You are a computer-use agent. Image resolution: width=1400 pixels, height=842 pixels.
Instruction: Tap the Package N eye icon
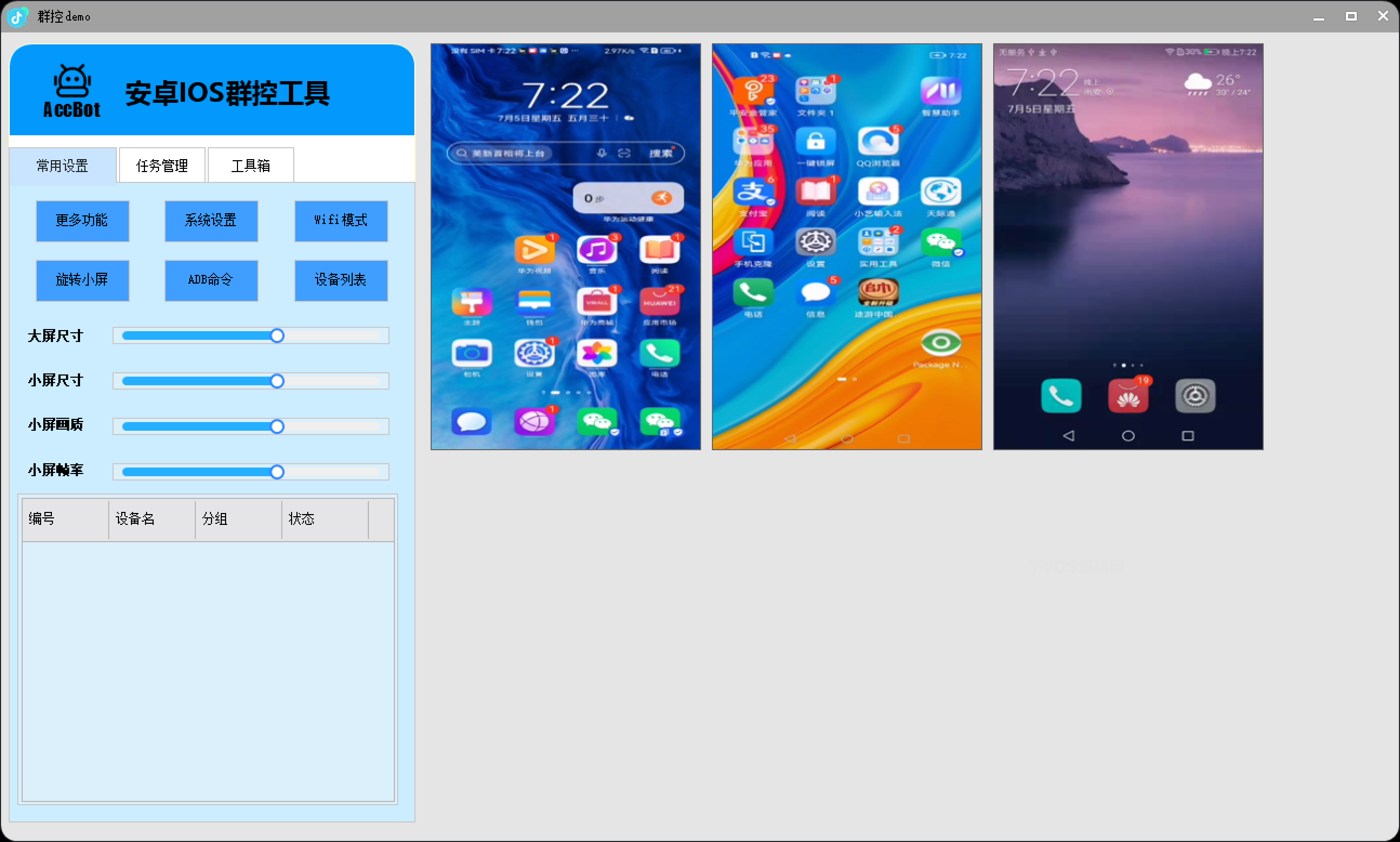coord(940,343)
